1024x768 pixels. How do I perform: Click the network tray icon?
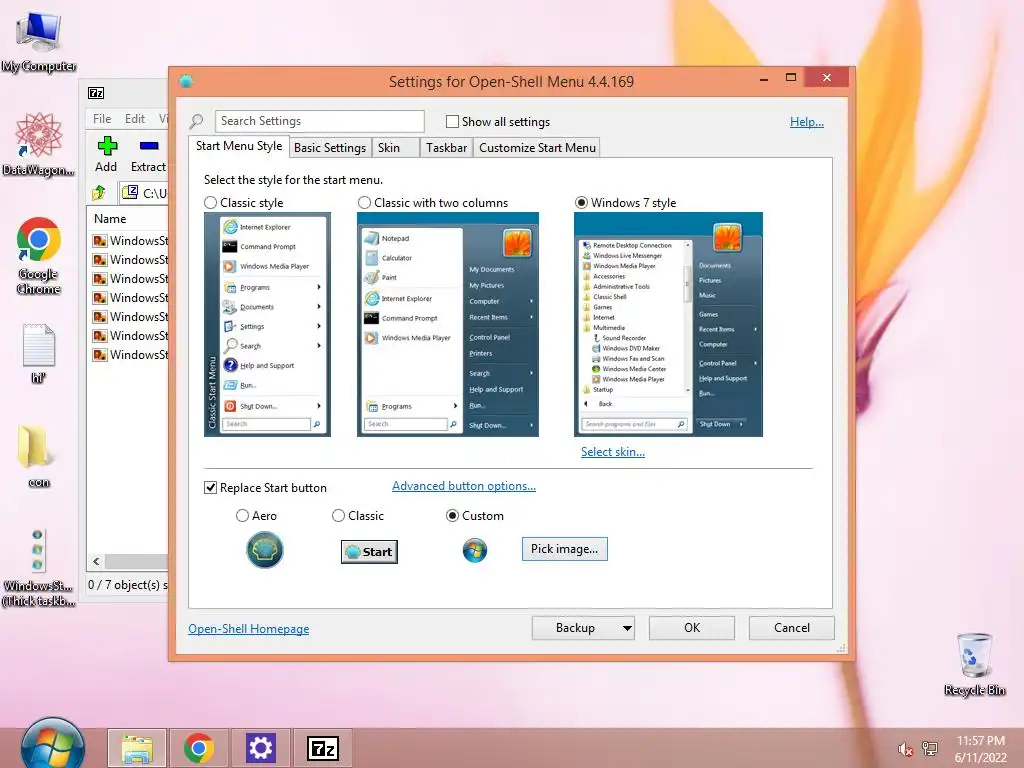tap(930, 749)
